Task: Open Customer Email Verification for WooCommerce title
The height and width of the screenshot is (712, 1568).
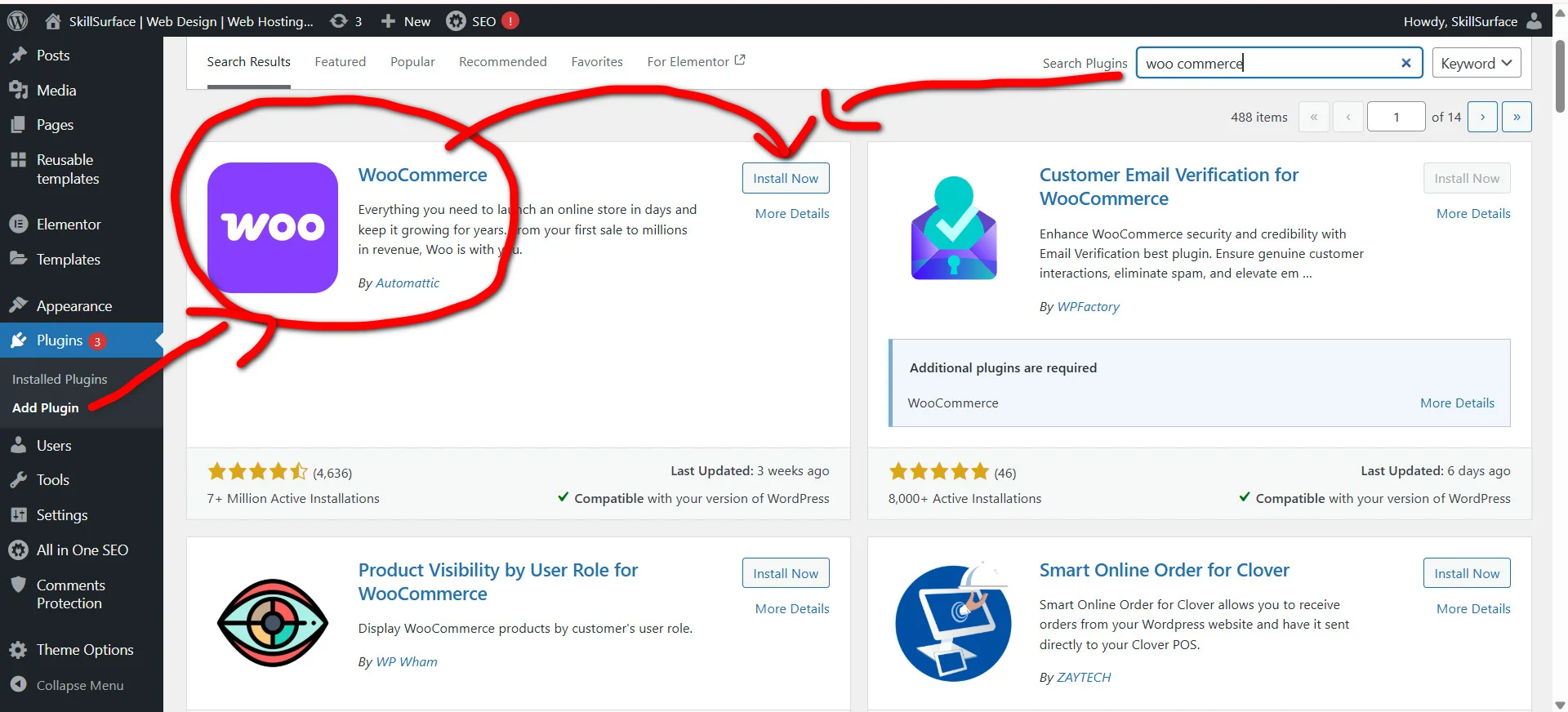Action: tap(1169, 187)
